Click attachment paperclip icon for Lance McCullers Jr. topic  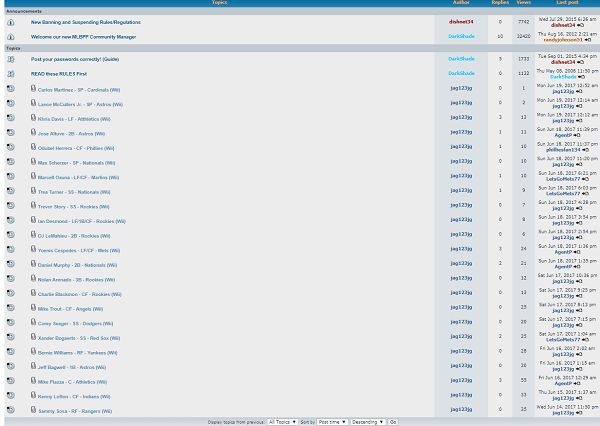(33, 103)
